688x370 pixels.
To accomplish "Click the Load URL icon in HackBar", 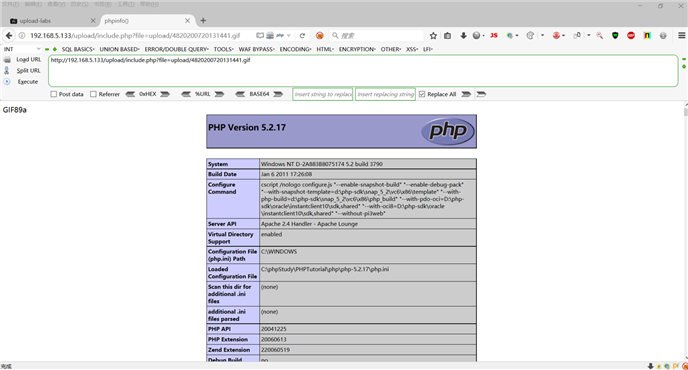I will 7,59.
